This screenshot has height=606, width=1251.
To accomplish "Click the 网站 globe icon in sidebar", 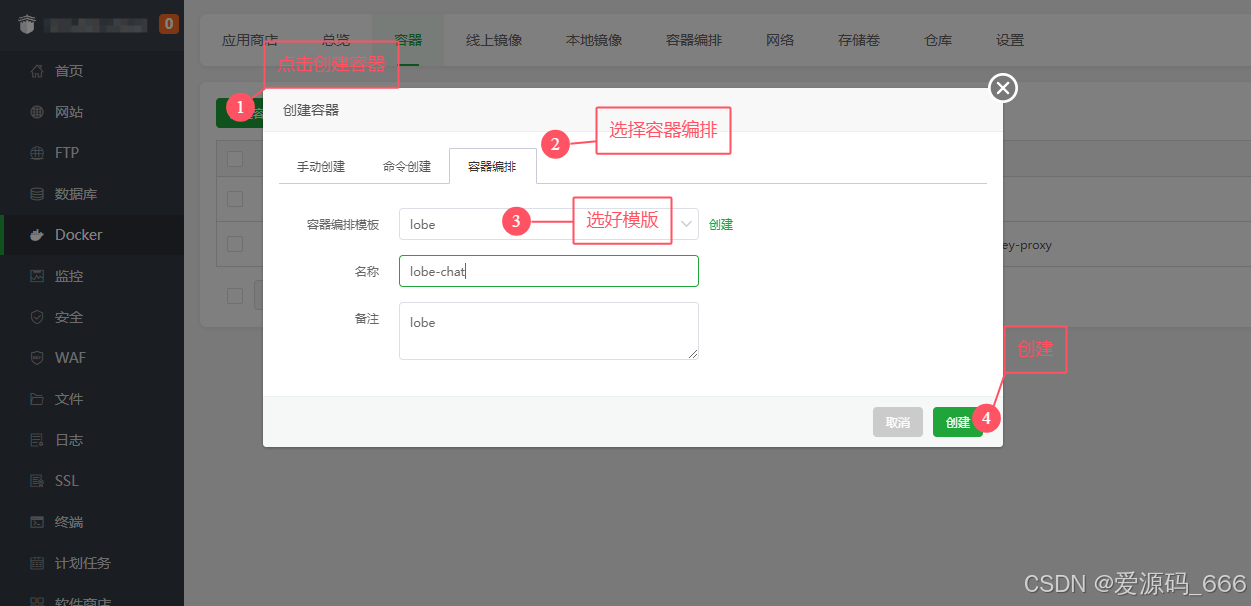I will [x=37, y=112].
